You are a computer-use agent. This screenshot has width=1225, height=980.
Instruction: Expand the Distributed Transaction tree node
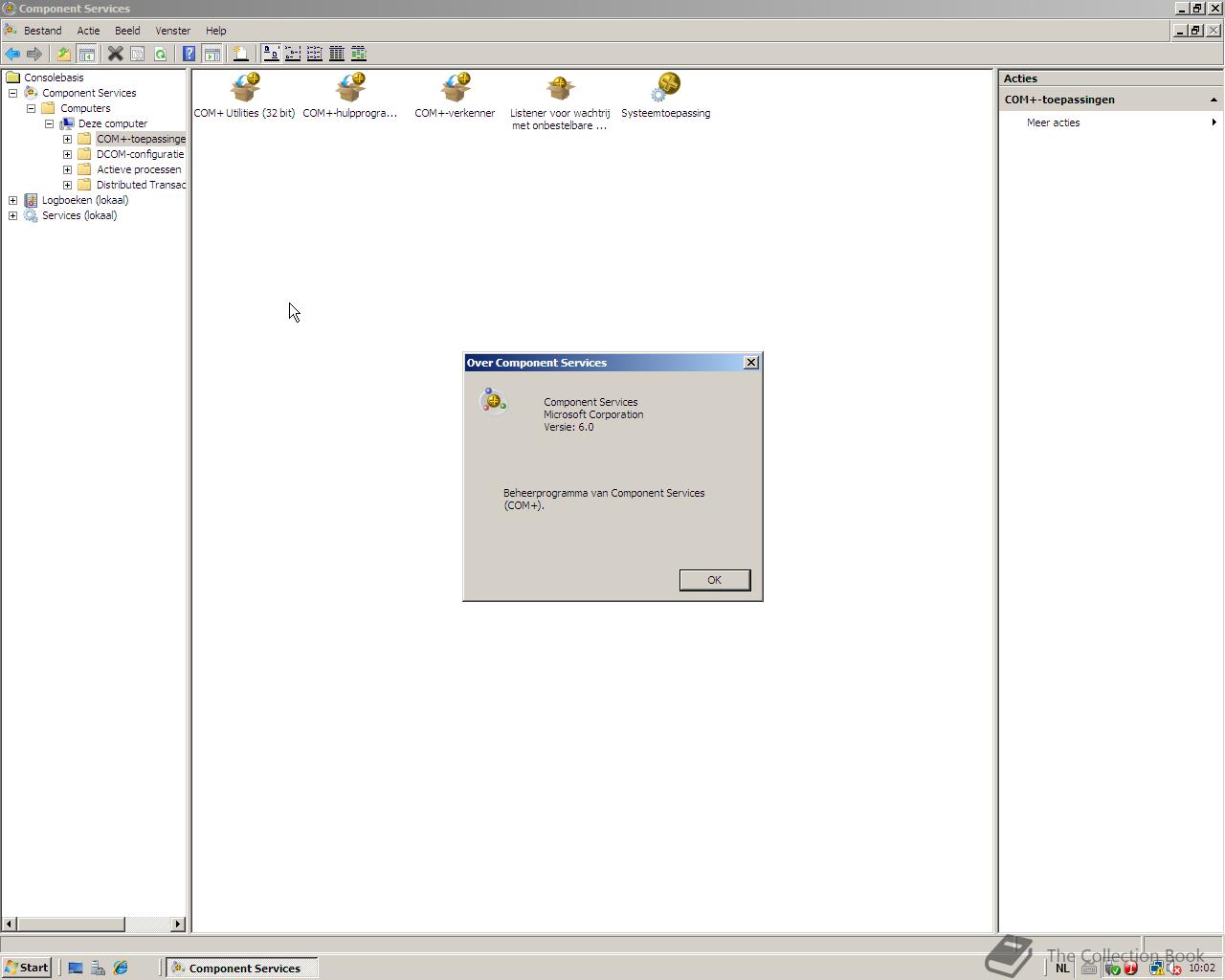coord(68,185)
